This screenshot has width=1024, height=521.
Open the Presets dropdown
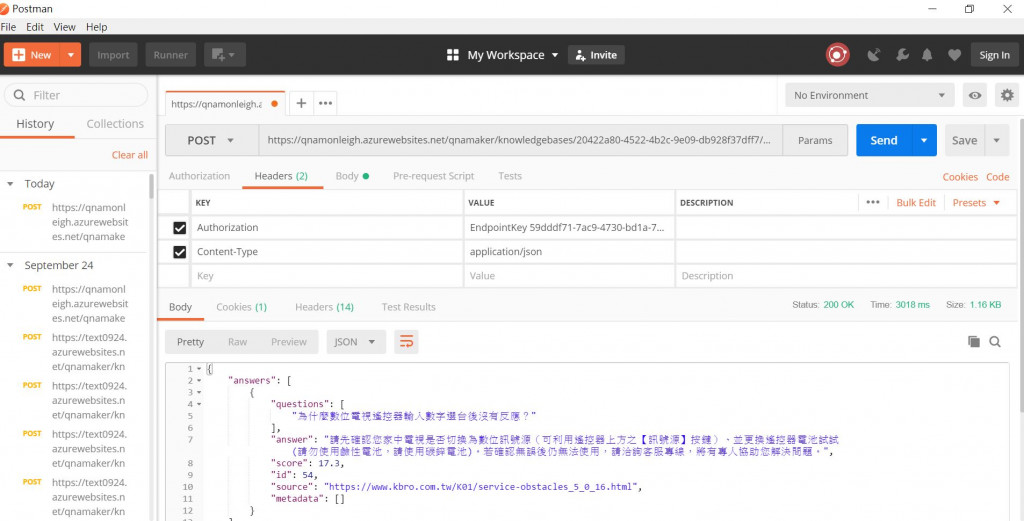tap(976, 202)
